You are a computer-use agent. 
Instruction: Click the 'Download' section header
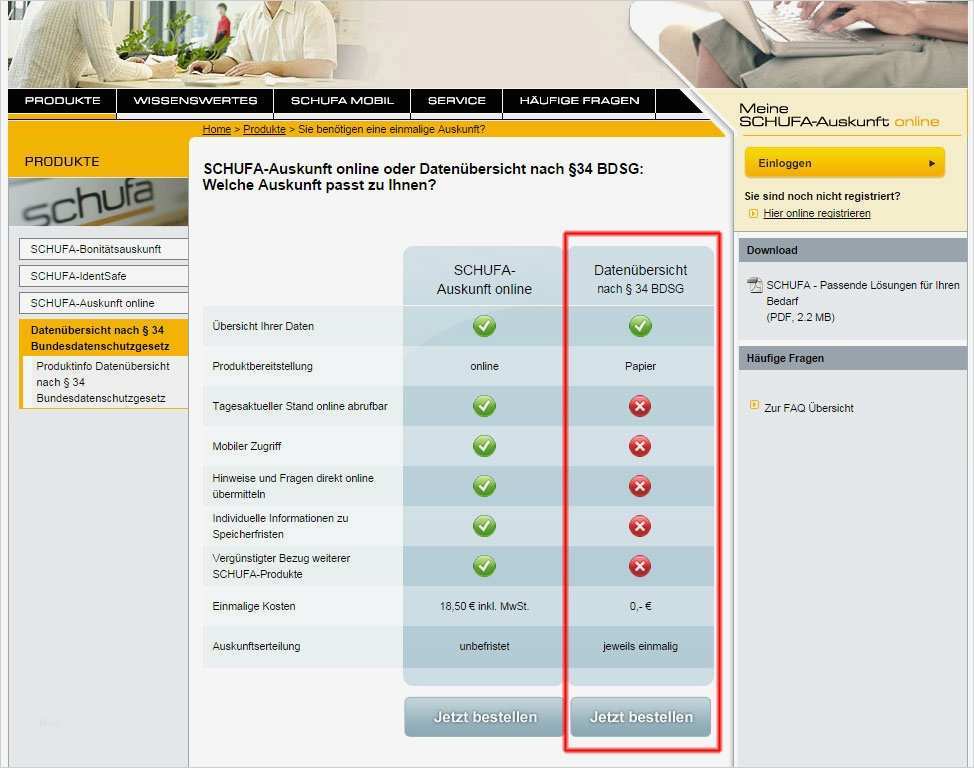(x=852, y=250)
